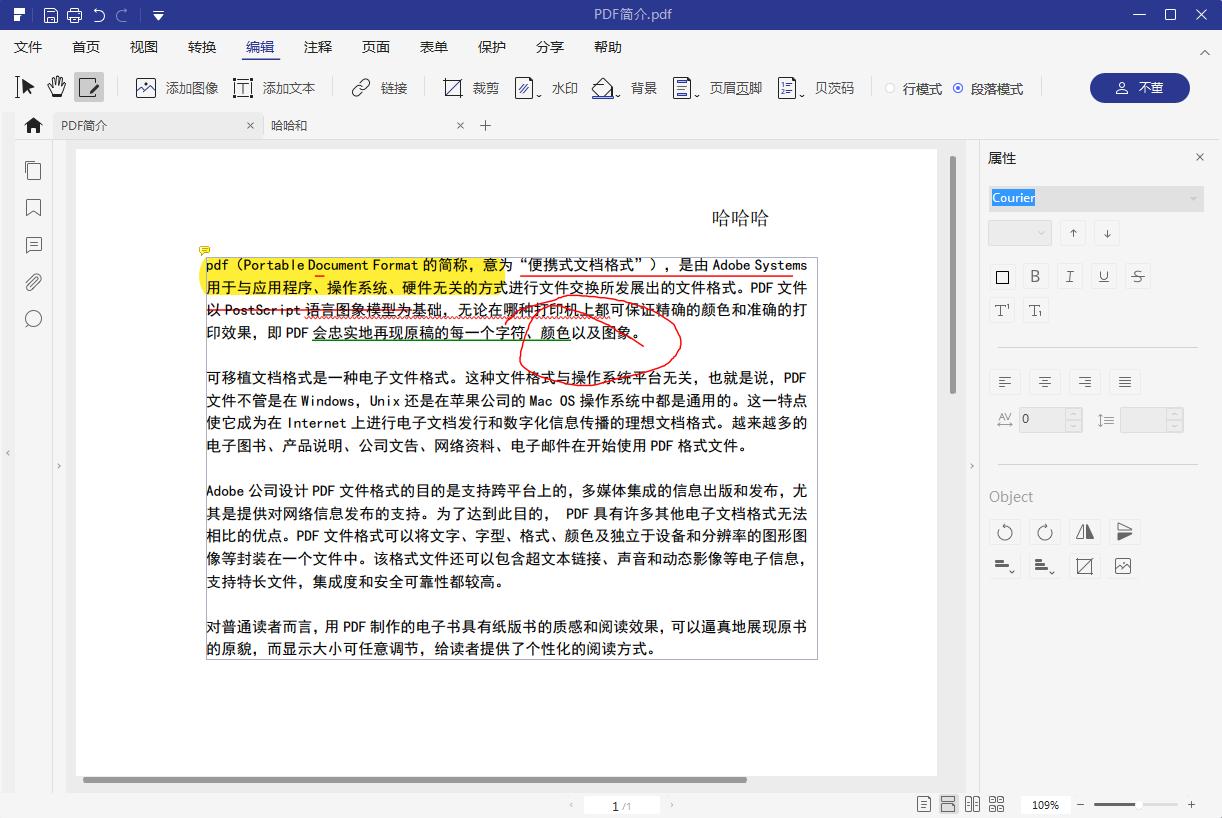Open the Courier font family dropdown
Viewport: 1222px width, 818px height.
1192,198
